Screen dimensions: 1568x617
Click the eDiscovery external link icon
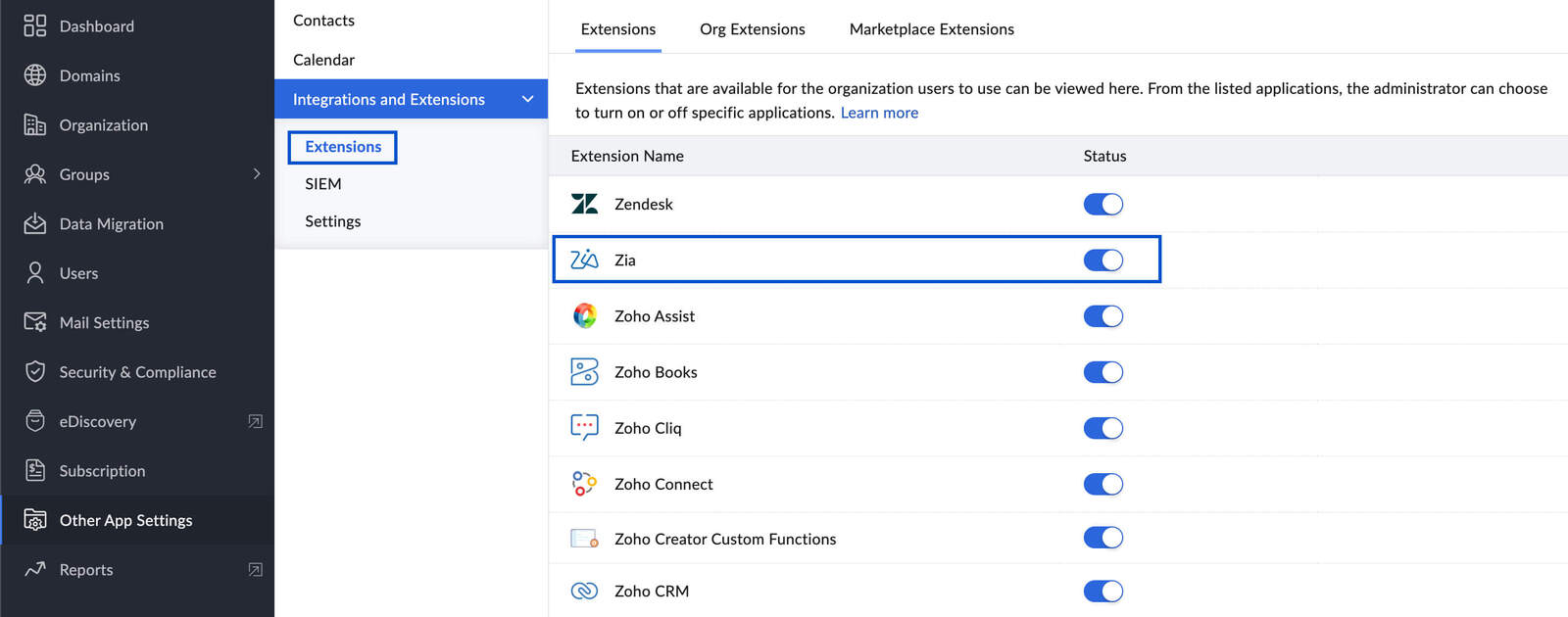[256, 421]
